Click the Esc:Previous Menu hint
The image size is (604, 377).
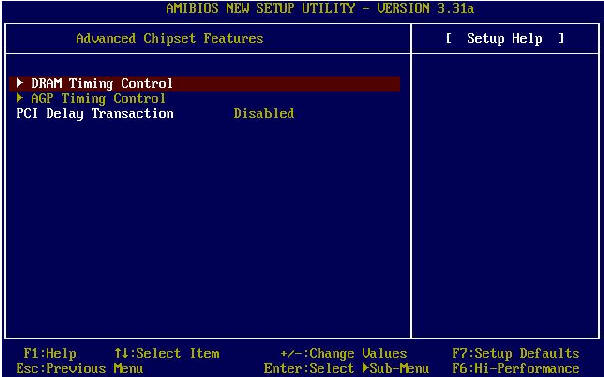point(80,369)
